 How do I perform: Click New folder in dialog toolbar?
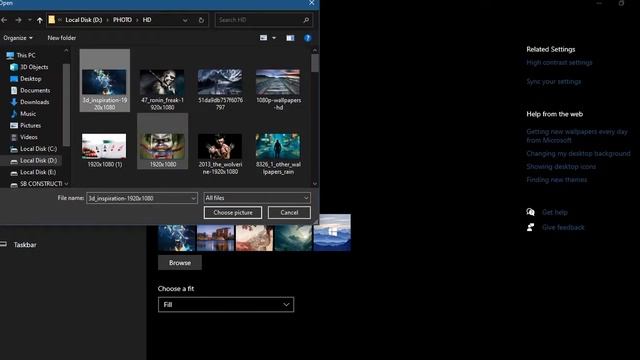(62, 38)
